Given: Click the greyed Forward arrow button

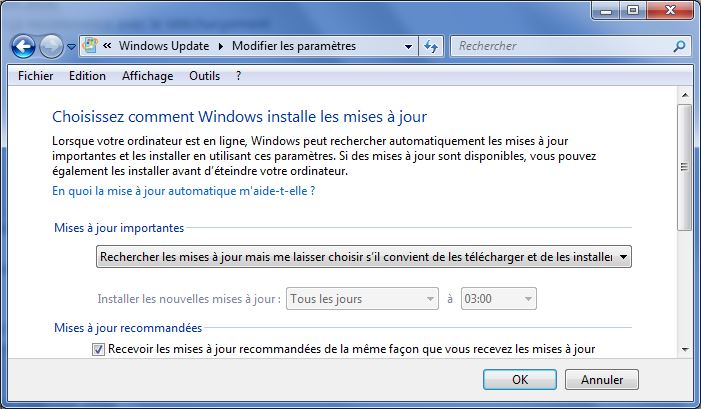Looking at the screenshot, I should point(51,46).
